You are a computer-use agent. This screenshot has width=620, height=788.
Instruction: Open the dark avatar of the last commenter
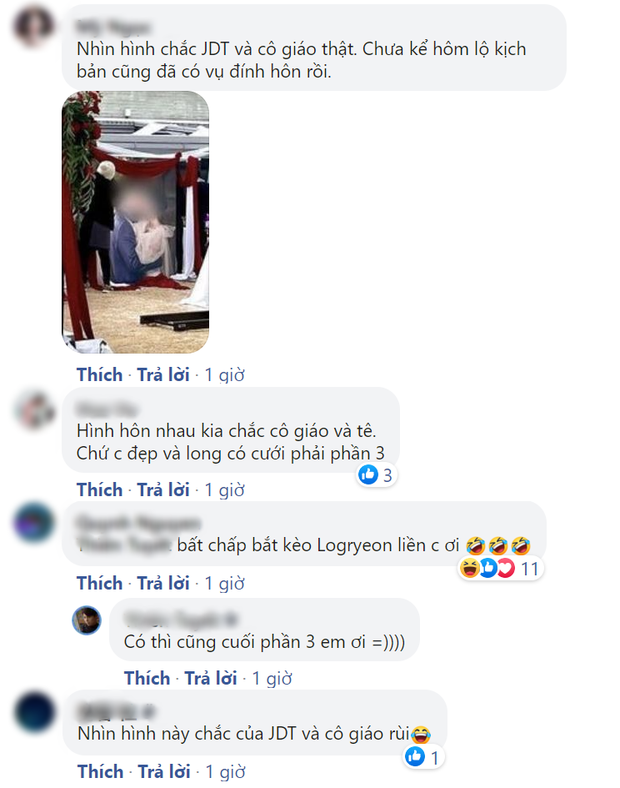coord(34,712)
